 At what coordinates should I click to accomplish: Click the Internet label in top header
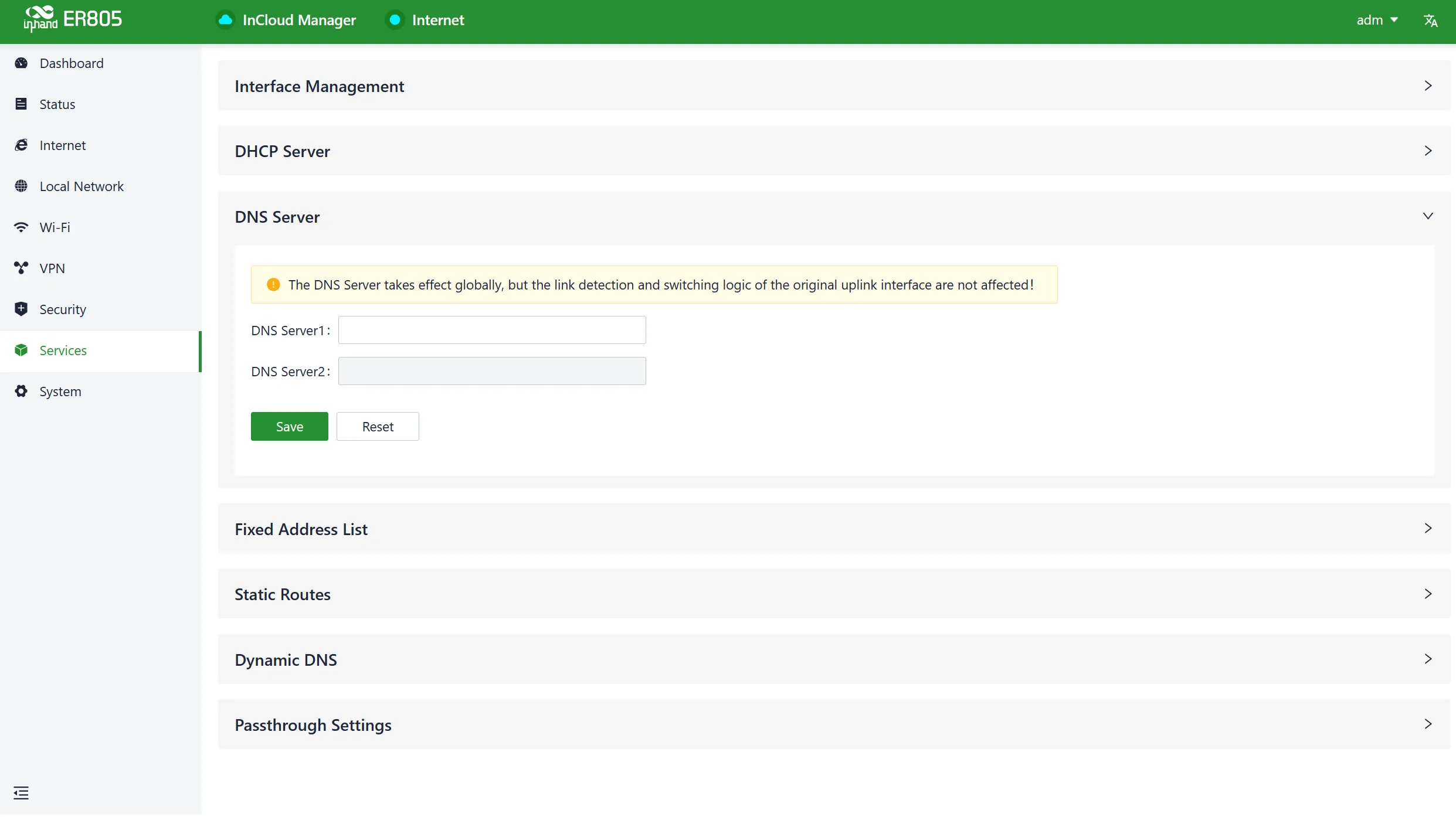click(438, 20)
